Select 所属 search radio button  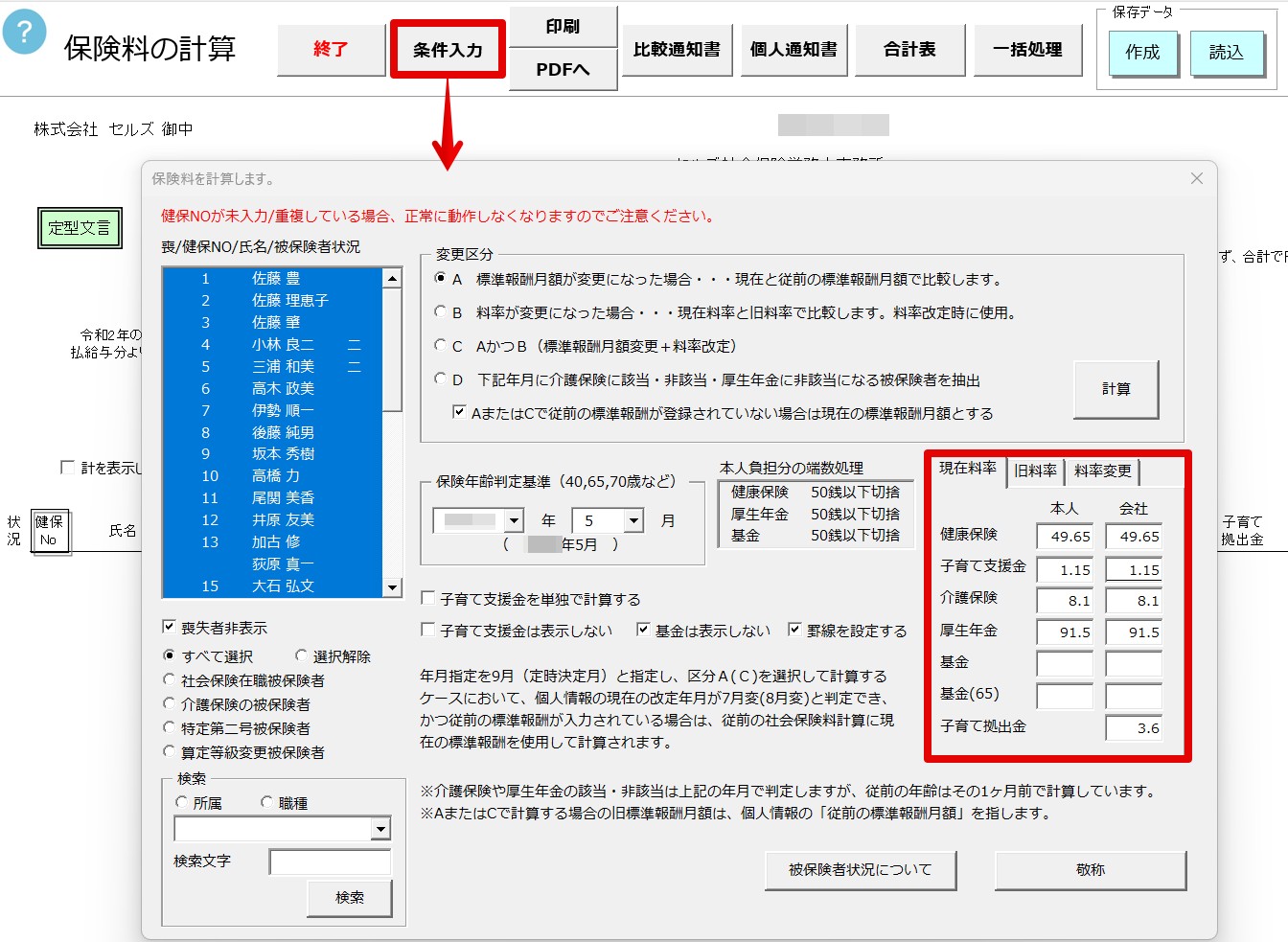pos(181,802)
